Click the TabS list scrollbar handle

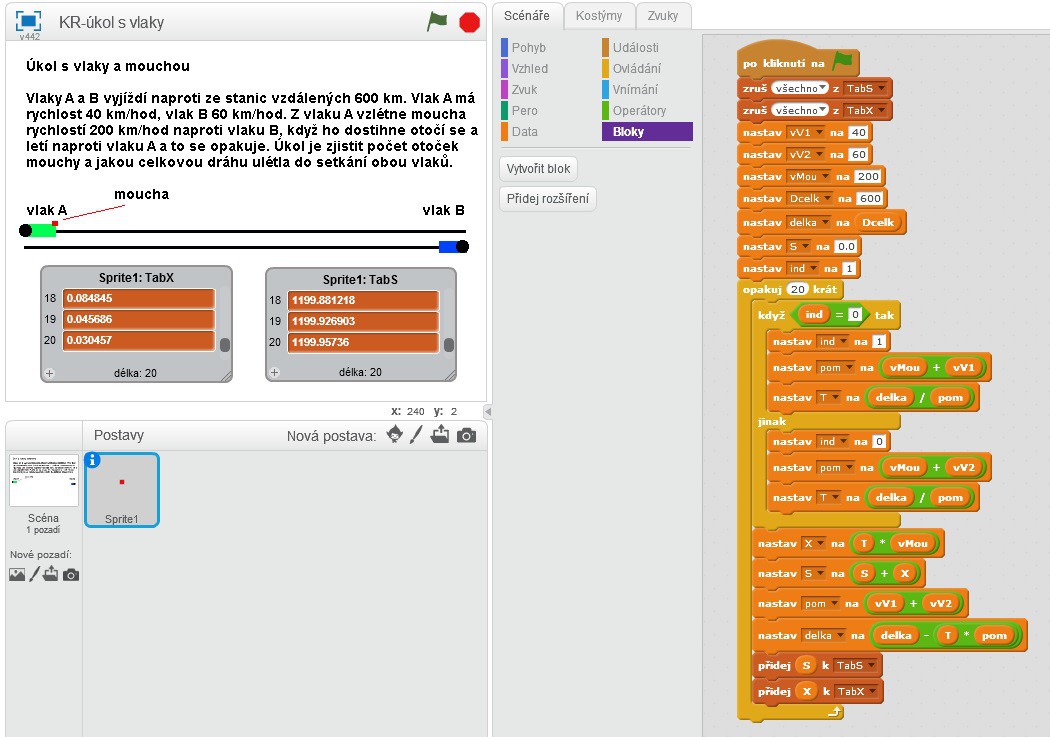click(449, 345)
